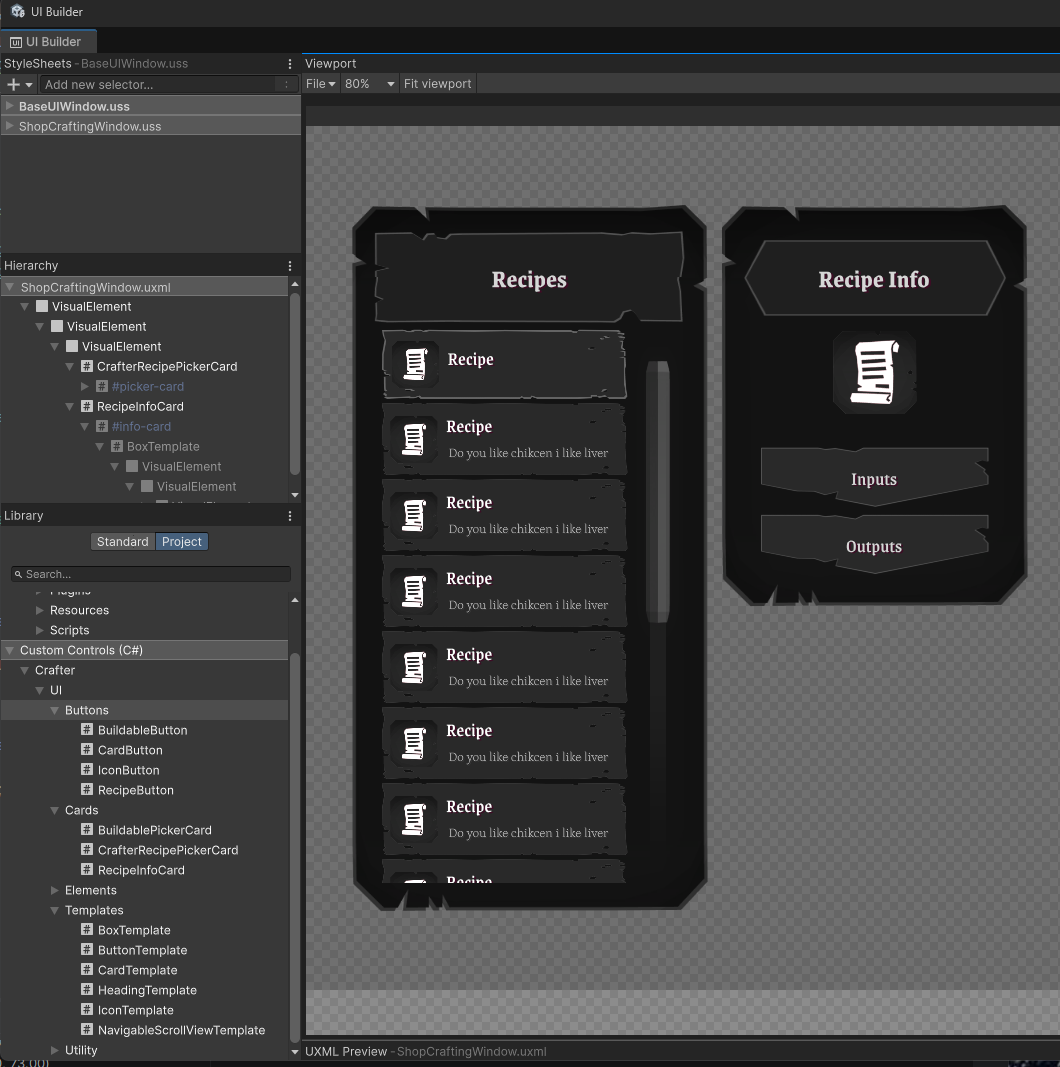
Task: Click the C# icon beside BoxTemplate
Action: (x=86, y=930)
